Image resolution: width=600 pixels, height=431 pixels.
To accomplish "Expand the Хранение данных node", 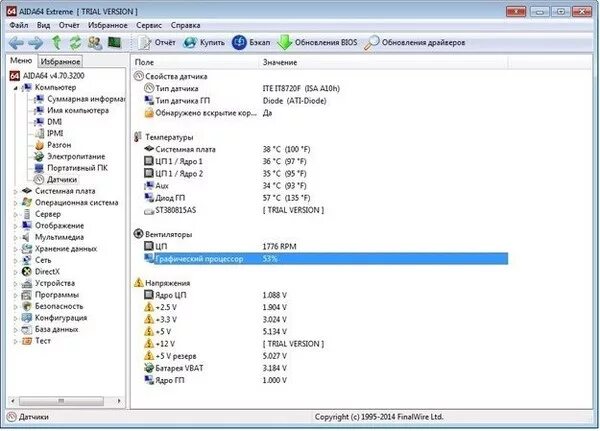I will 16,249.
